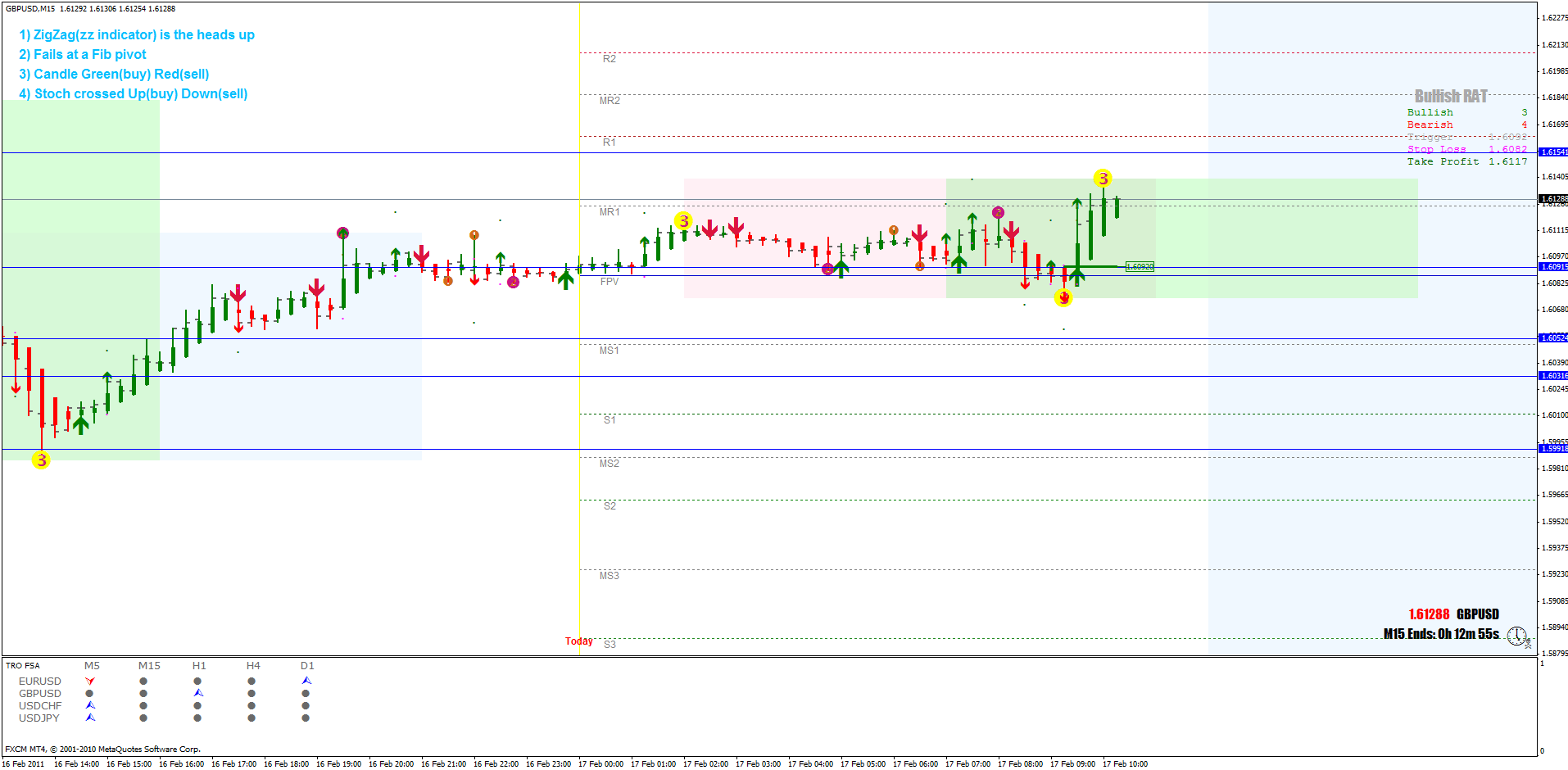Image resolution: width=1568 pixels, height=770 pixels.
Task: Click the gray dot for EURUSD H1
Action: pos(197,681)
